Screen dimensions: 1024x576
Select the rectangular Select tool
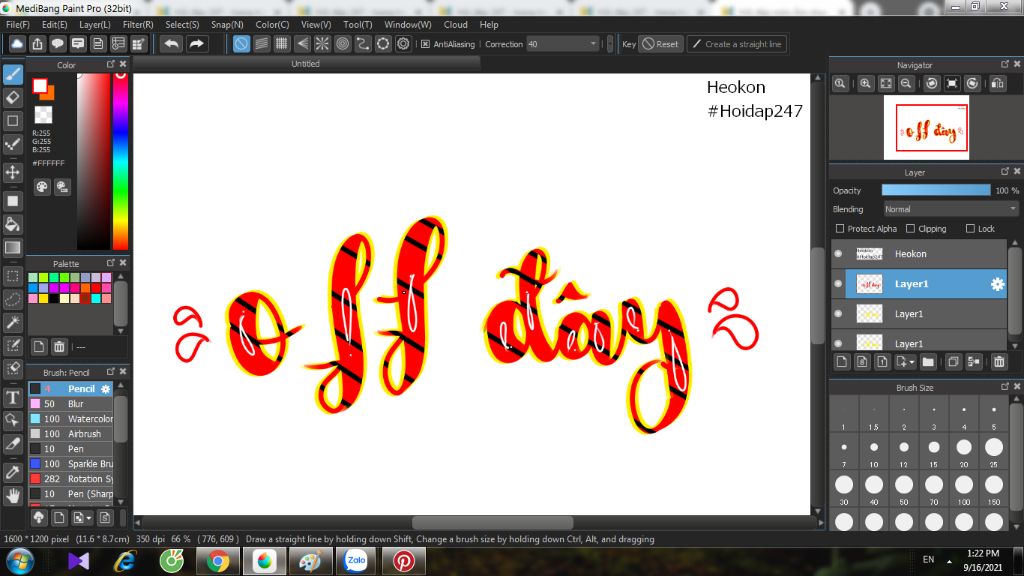point(12,276)
